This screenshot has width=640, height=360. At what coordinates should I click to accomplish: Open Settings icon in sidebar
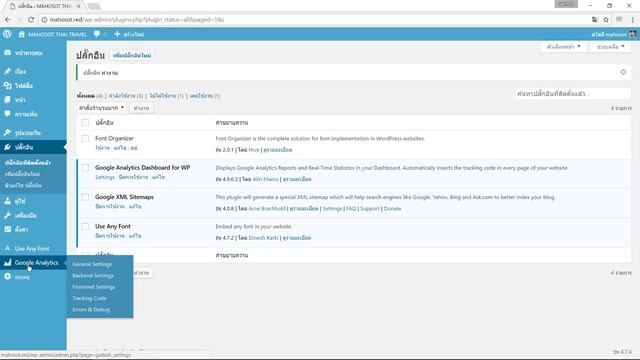7,229
